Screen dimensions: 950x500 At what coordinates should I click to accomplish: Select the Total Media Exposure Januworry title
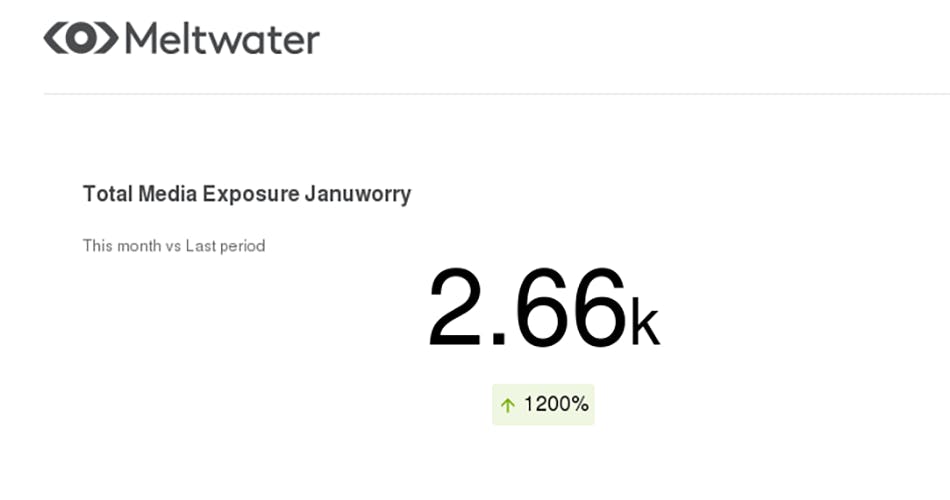247,194
